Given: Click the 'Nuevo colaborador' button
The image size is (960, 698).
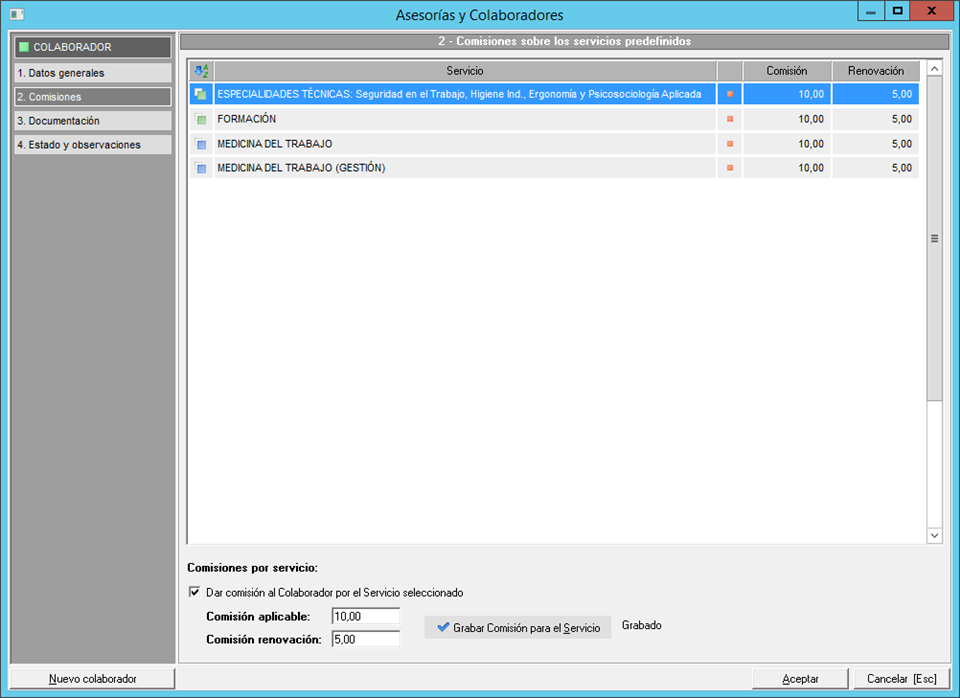Looking at the screenshot, I should [92, 679].
